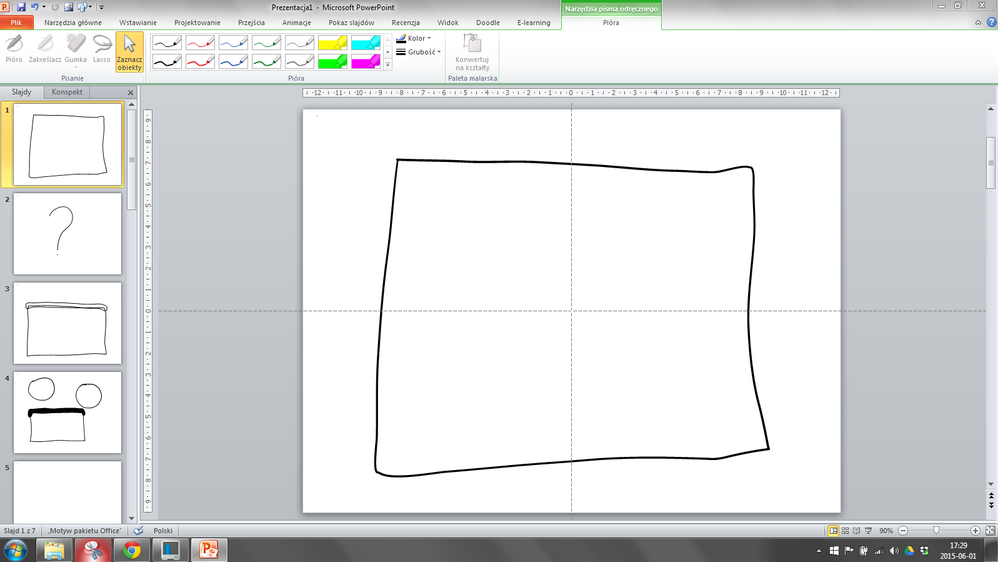Image resolution: width=998 pixels, height=562 pixels.
Task: Choose the red pen style in top row
Action: pos(200,42)
